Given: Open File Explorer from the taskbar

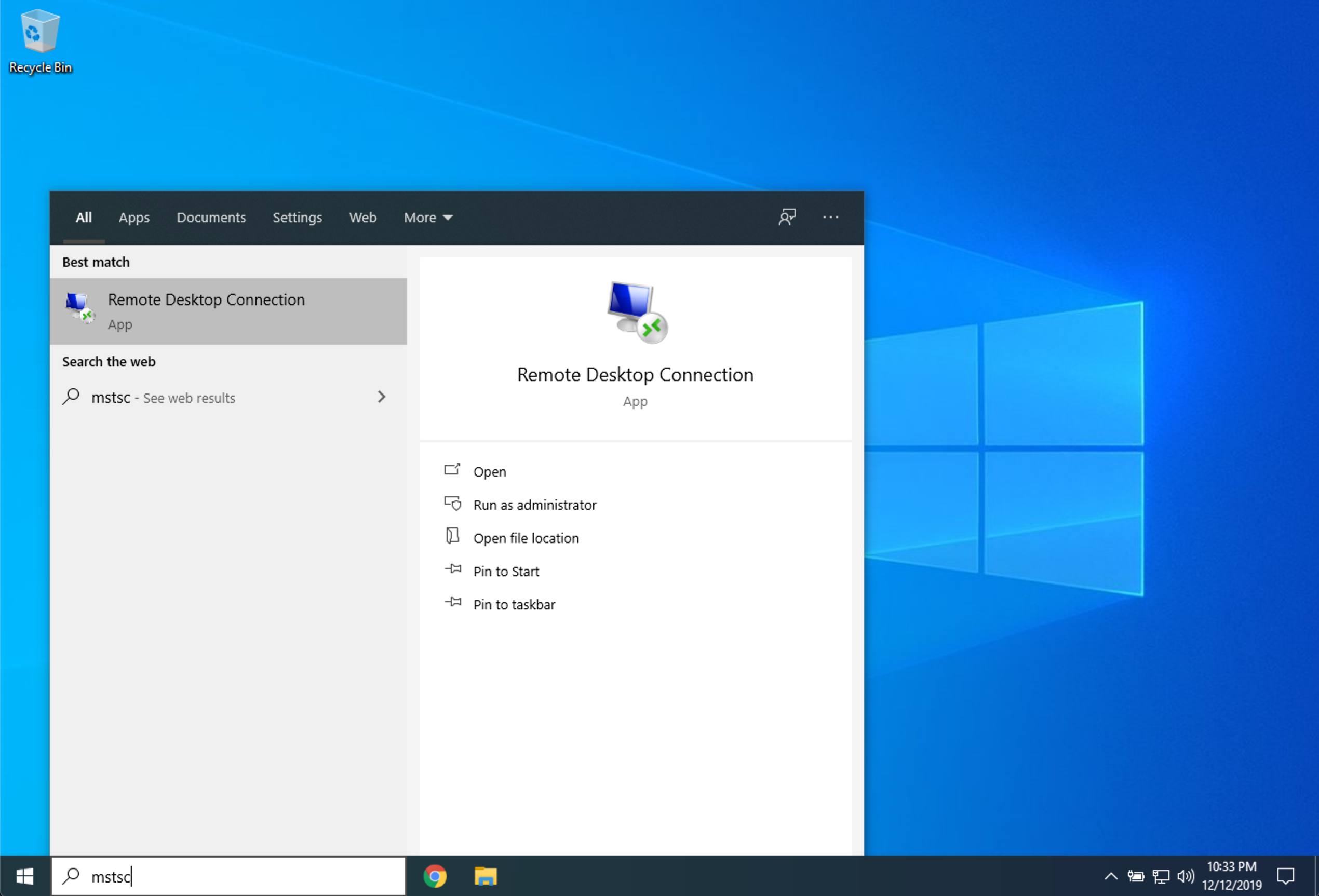Looking at the screenshot, I should tap(485, 876).
